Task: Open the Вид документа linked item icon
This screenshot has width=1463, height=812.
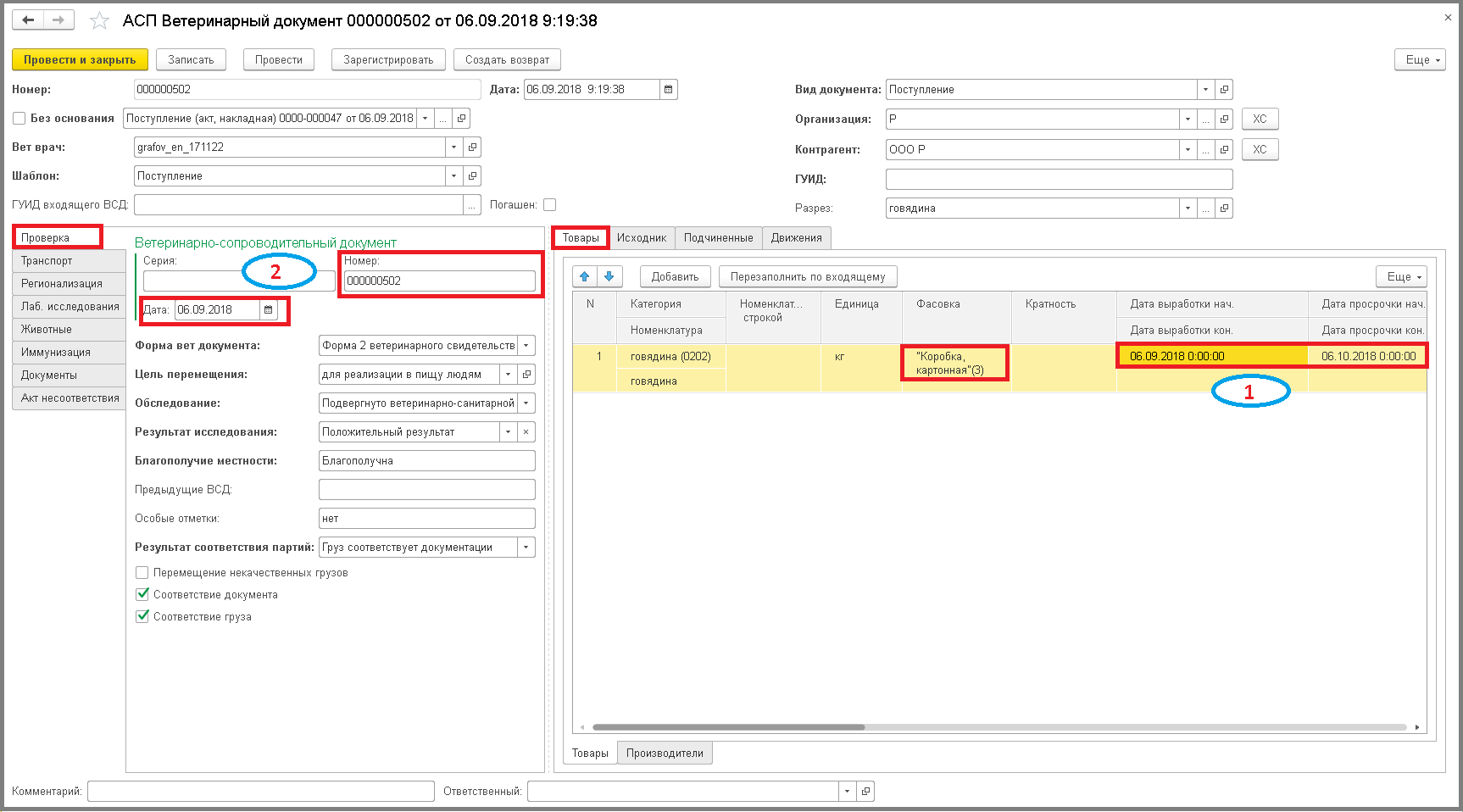Action: (1224, 90)
